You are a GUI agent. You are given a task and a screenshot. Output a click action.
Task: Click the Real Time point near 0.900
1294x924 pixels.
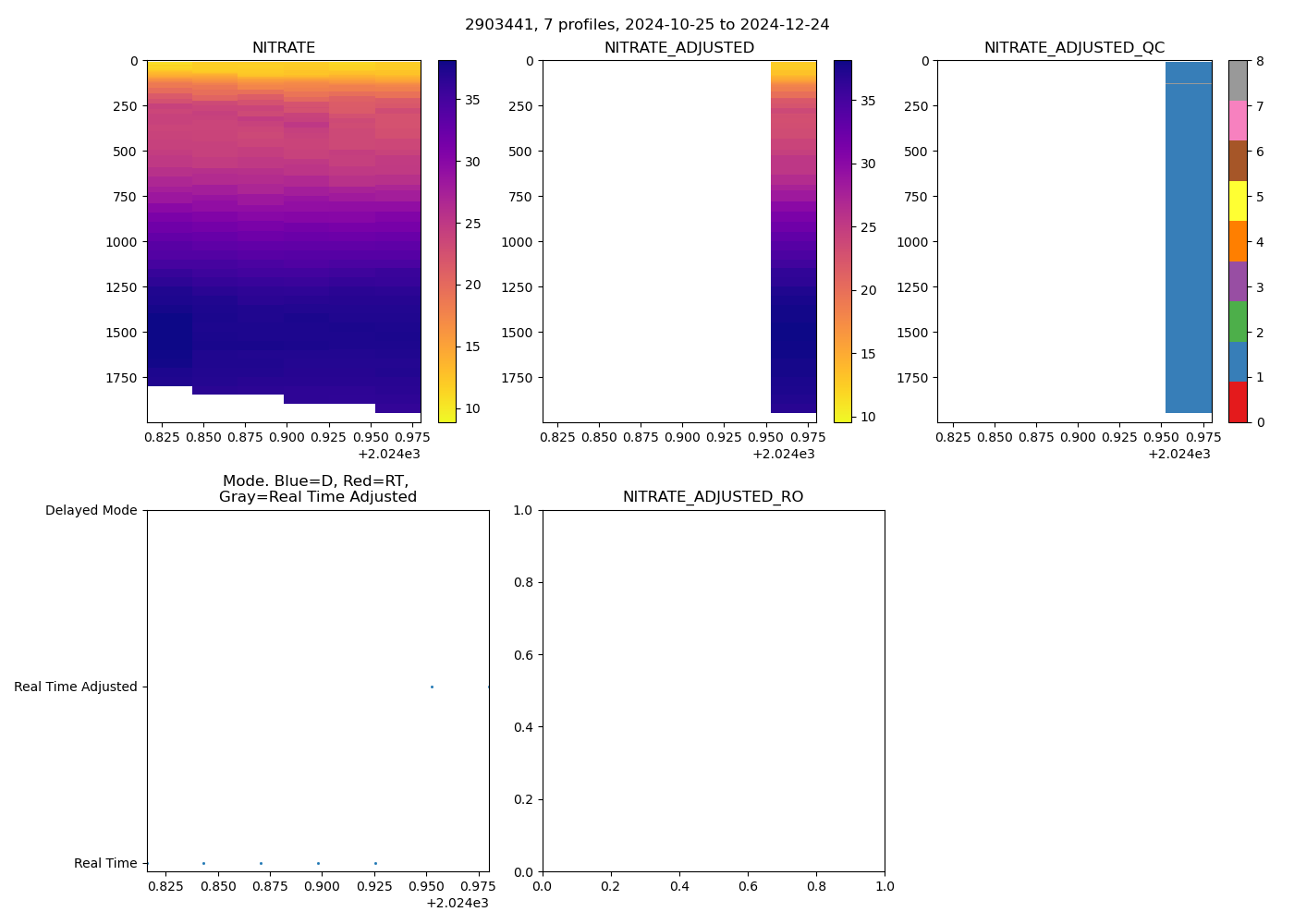[318, 863]
